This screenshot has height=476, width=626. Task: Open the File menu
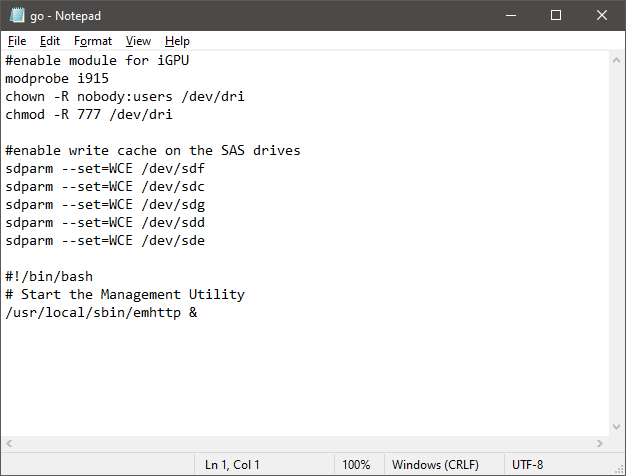pyautogui.click(x=17, y=41)
